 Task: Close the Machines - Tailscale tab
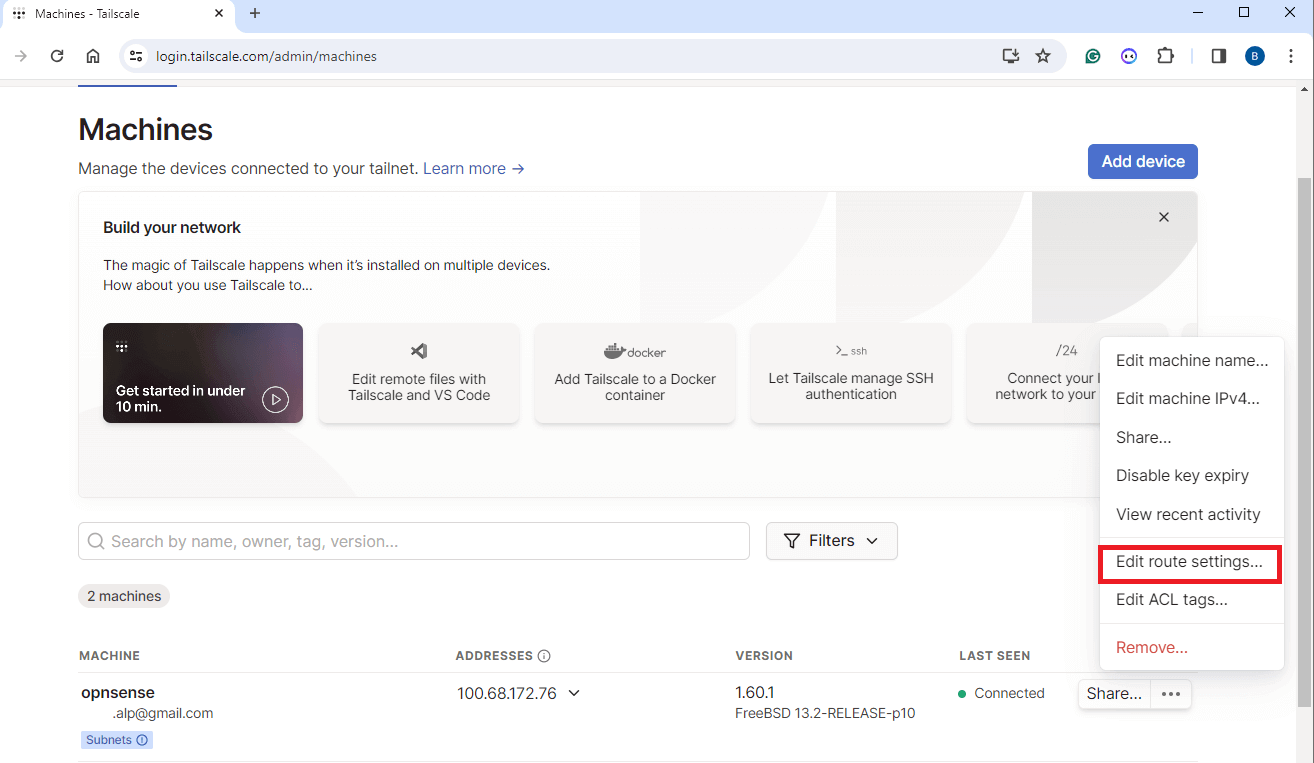(x=220, y=14)
